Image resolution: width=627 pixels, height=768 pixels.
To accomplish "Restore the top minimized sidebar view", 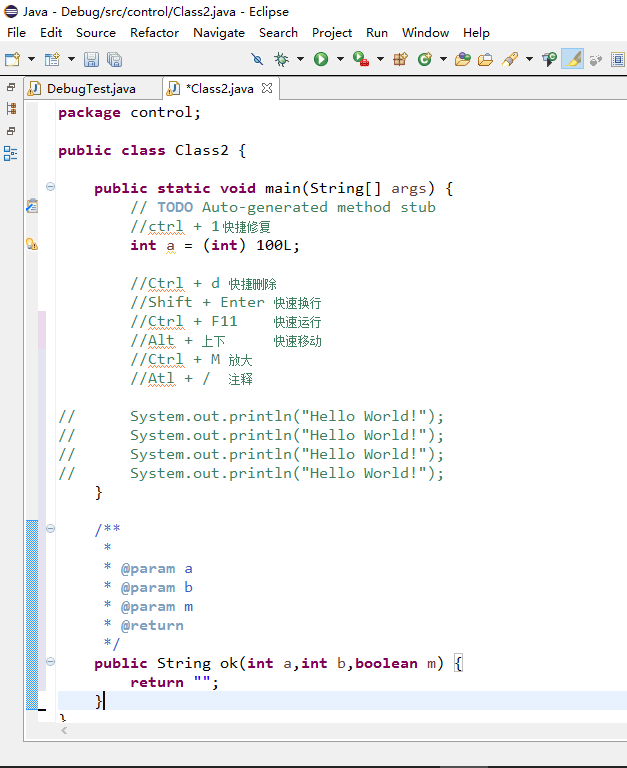I will [x=11, y=88].
